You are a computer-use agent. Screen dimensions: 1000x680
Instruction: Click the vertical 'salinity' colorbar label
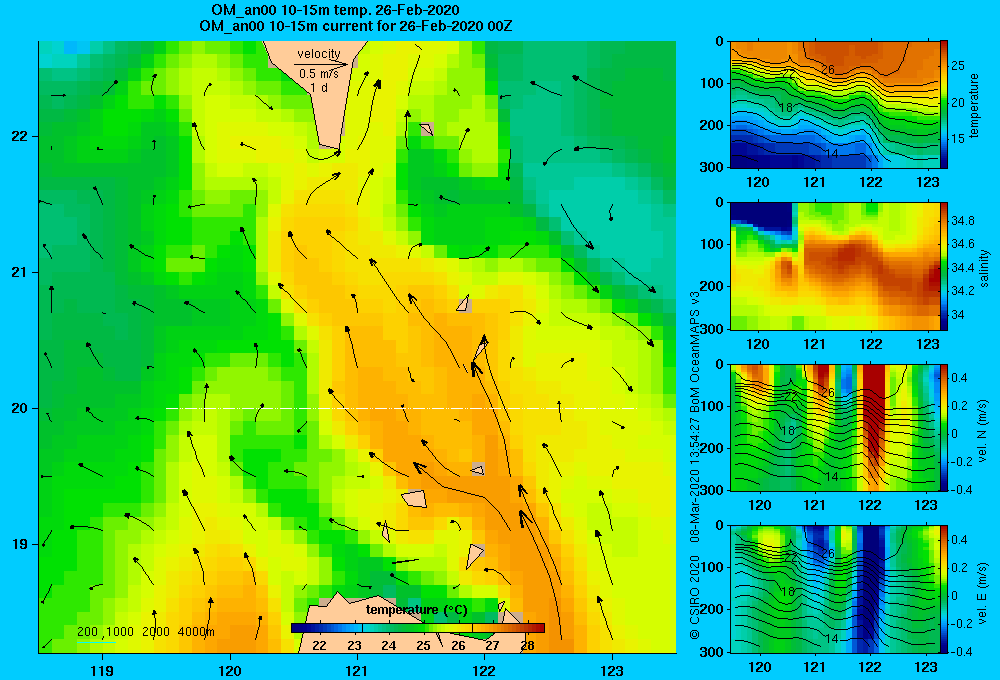pos(984,268)
